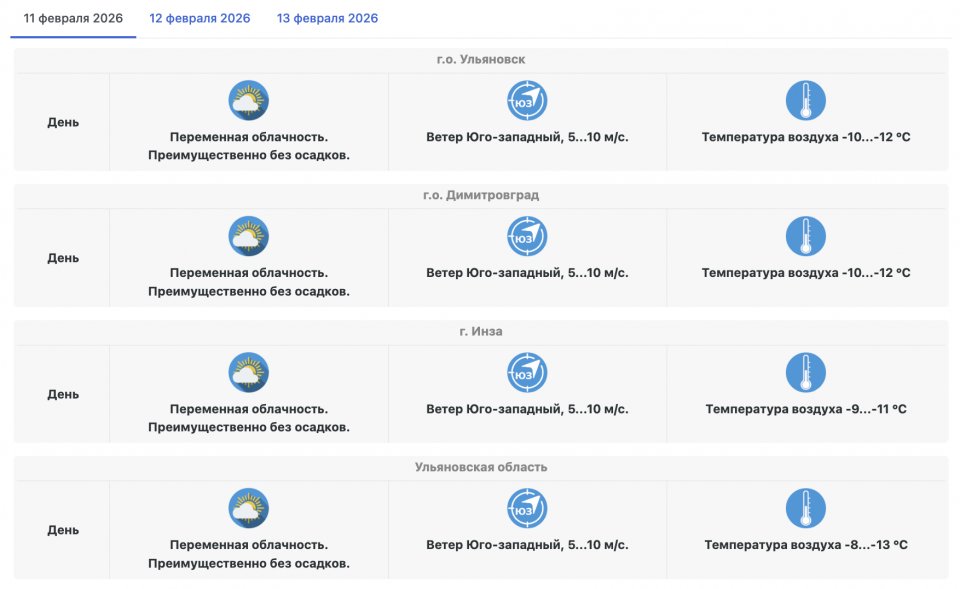Click temperature text -8...-13 °C for Ульяновская область
Screen dimensions: 960x589
coord(806,545)
